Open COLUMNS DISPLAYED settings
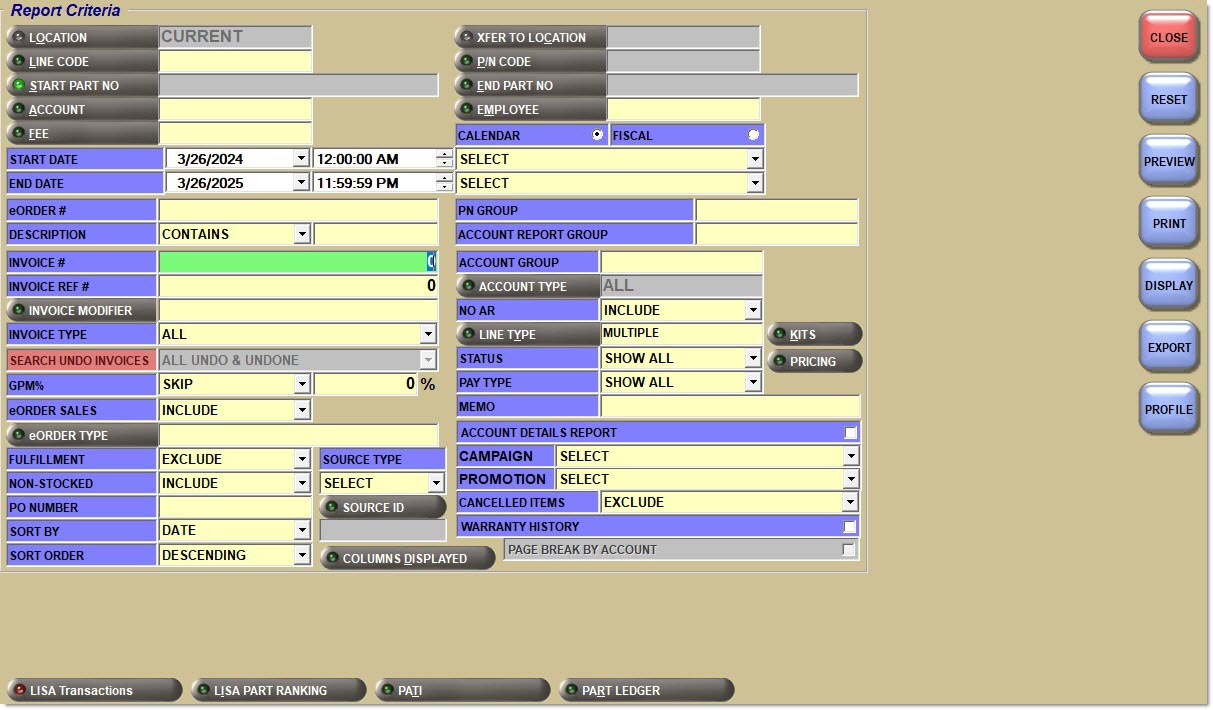 [407, 558]
